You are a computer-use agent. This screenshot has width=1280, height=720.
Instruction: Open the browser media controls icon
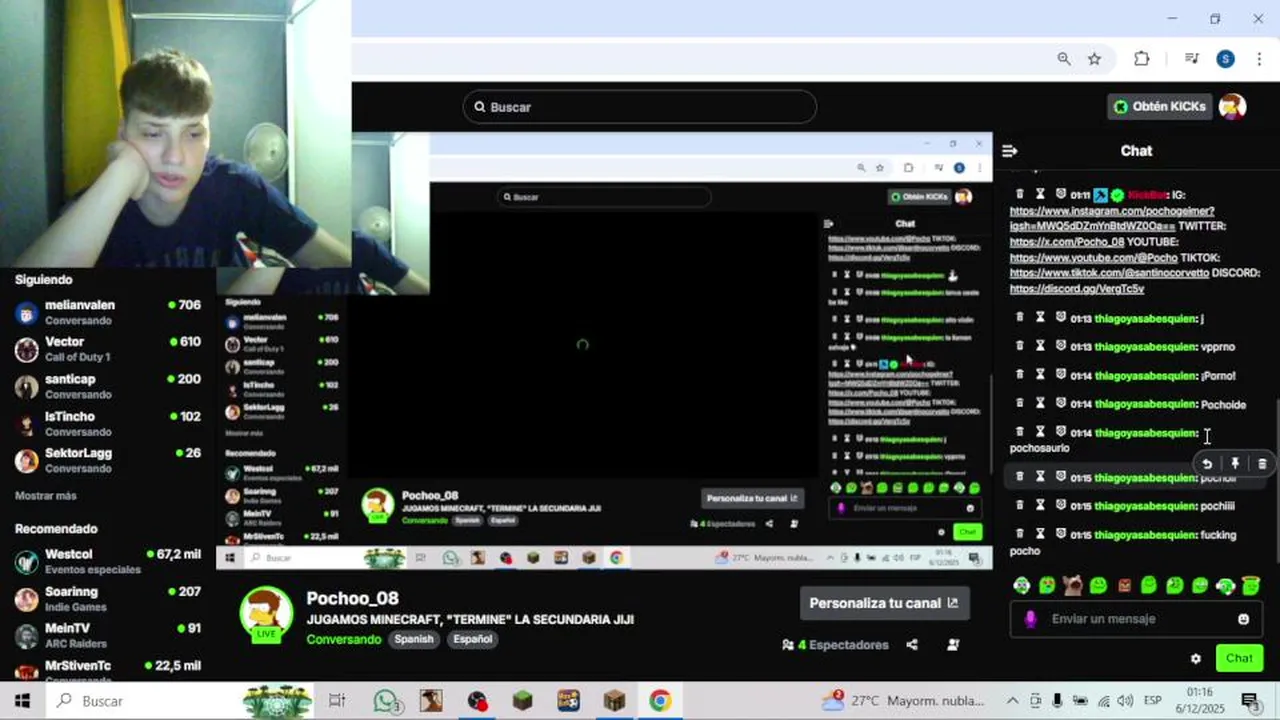(x=1191, y=59)
